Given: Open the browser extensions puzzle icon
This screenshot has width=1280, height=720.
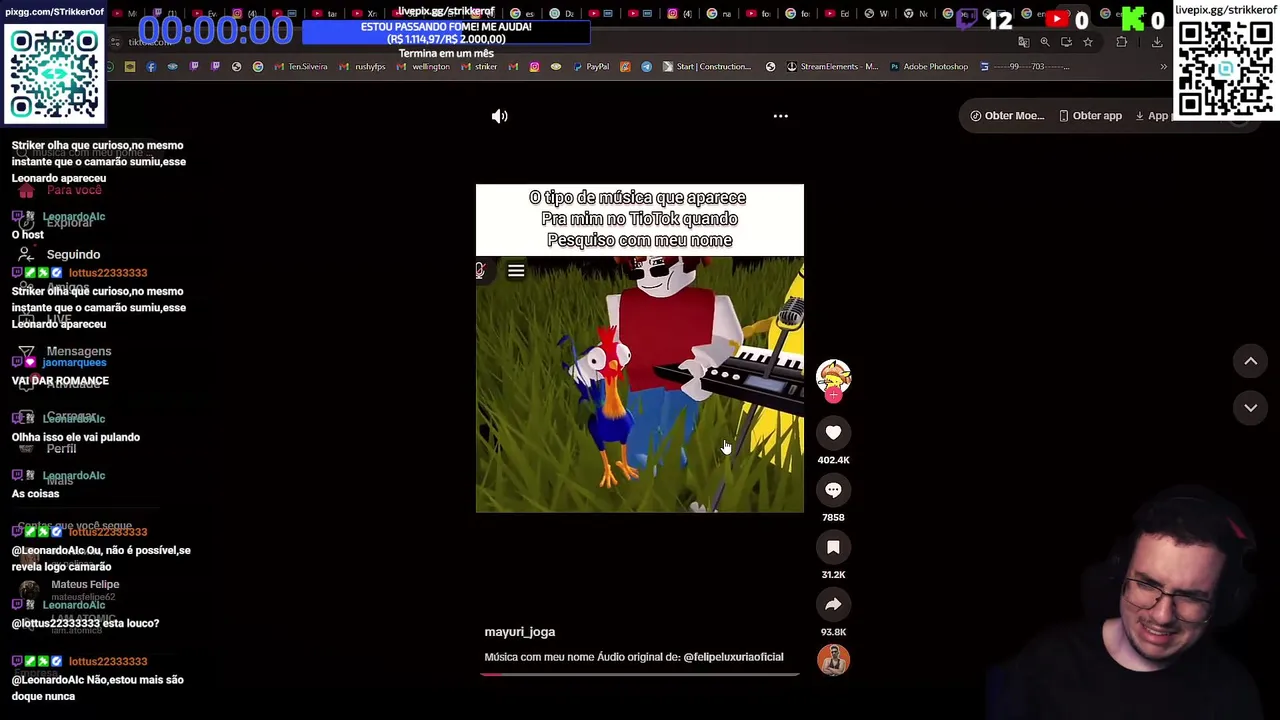Looking at the screenshot, I should tap(1121, 42).
